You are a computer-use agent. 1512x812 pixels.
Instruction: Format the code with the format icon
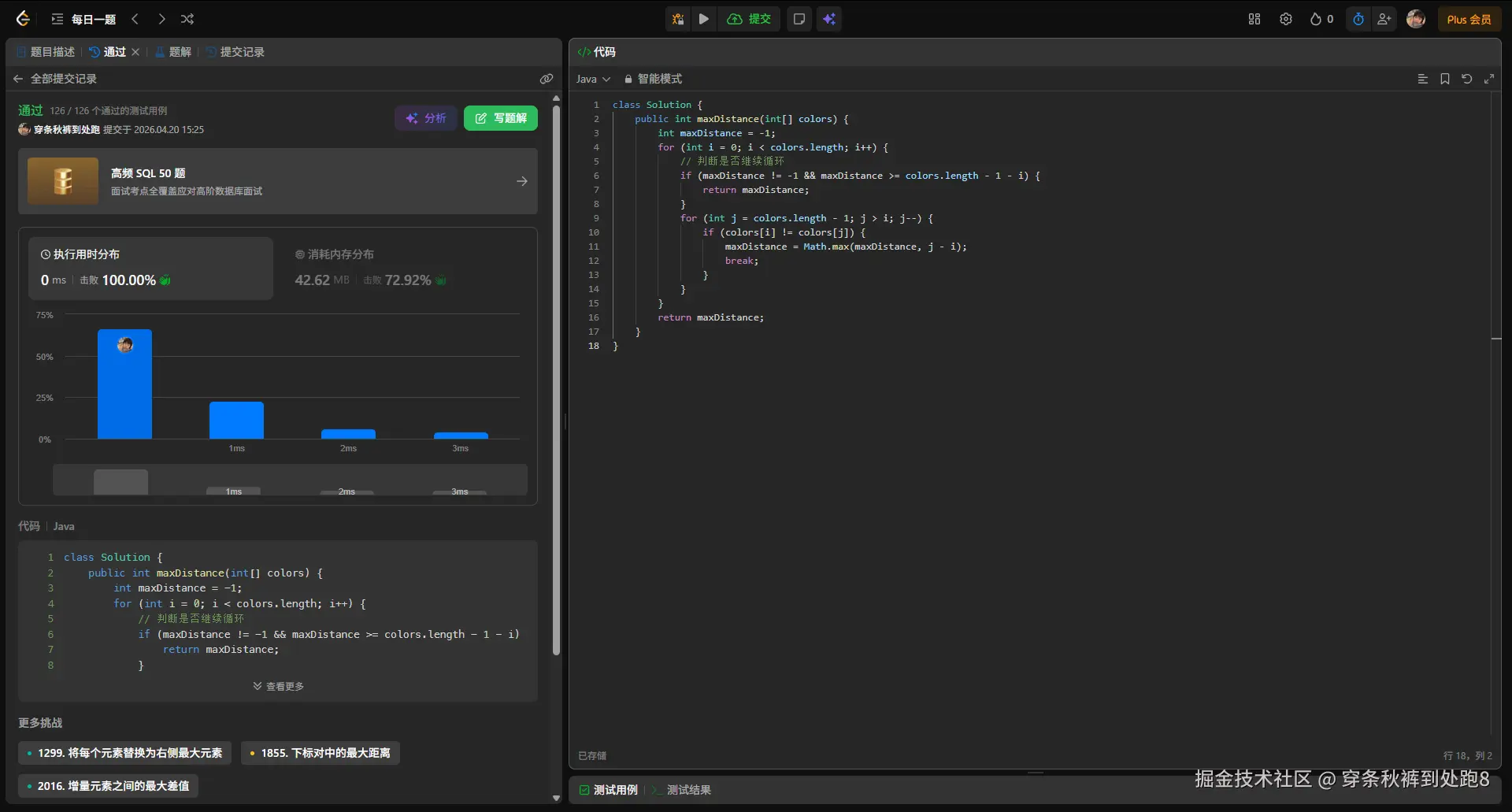point(1423,79)
